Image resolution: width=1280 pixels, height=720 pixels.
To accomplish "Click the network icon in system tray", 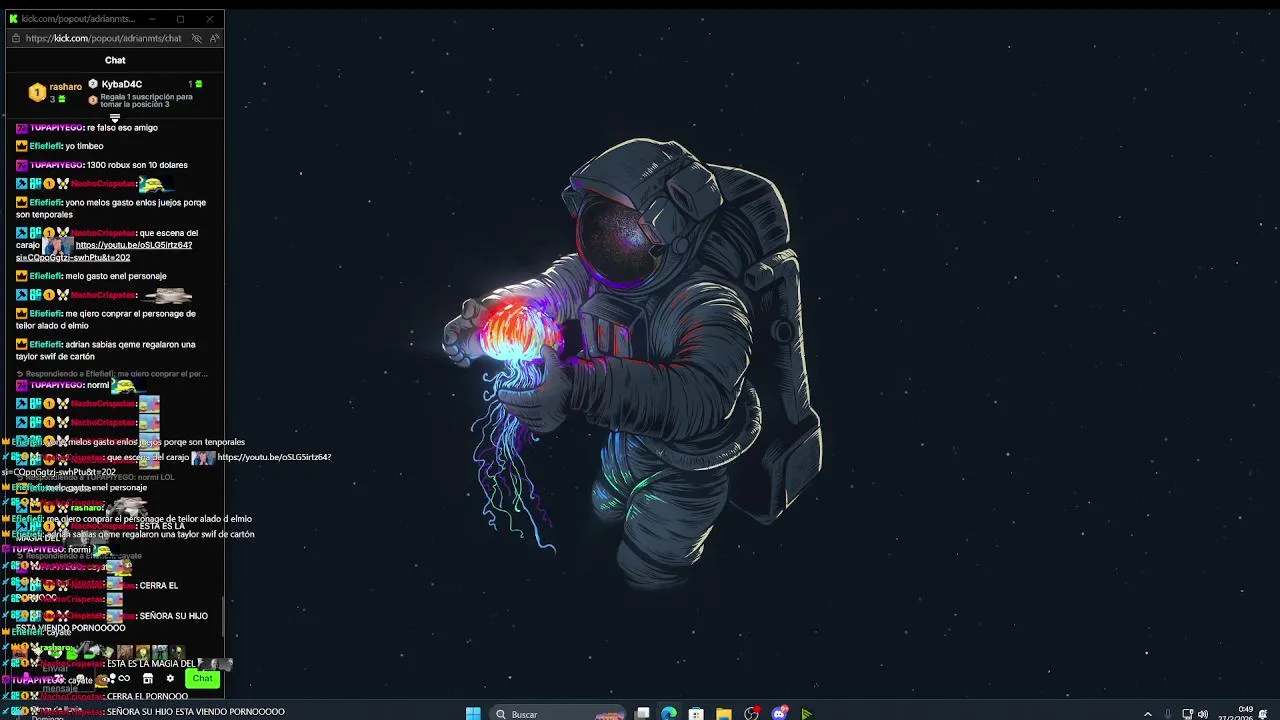I will (1187, 714).
